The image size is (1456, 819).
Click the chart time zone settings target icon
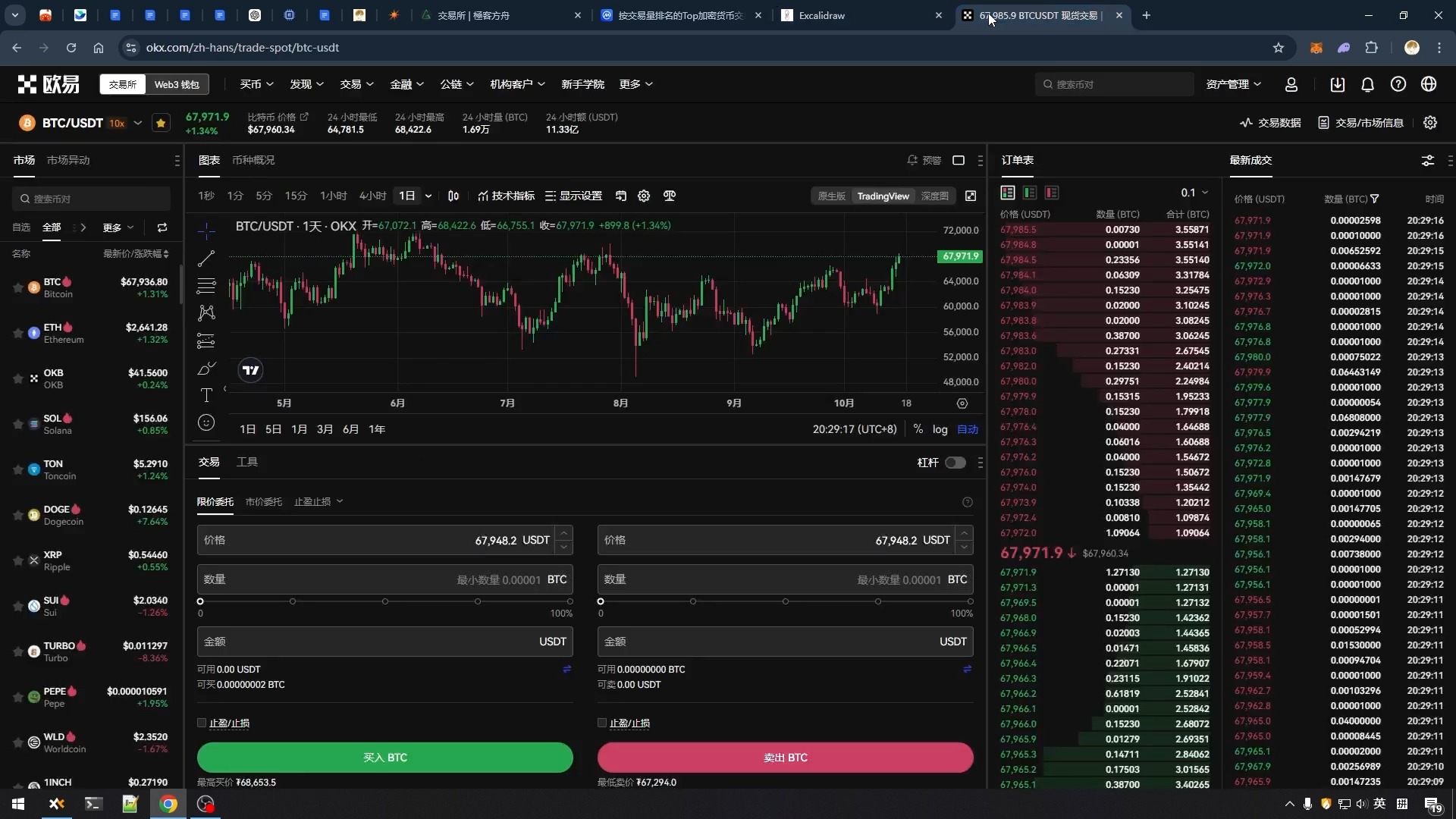coord(962,403)
